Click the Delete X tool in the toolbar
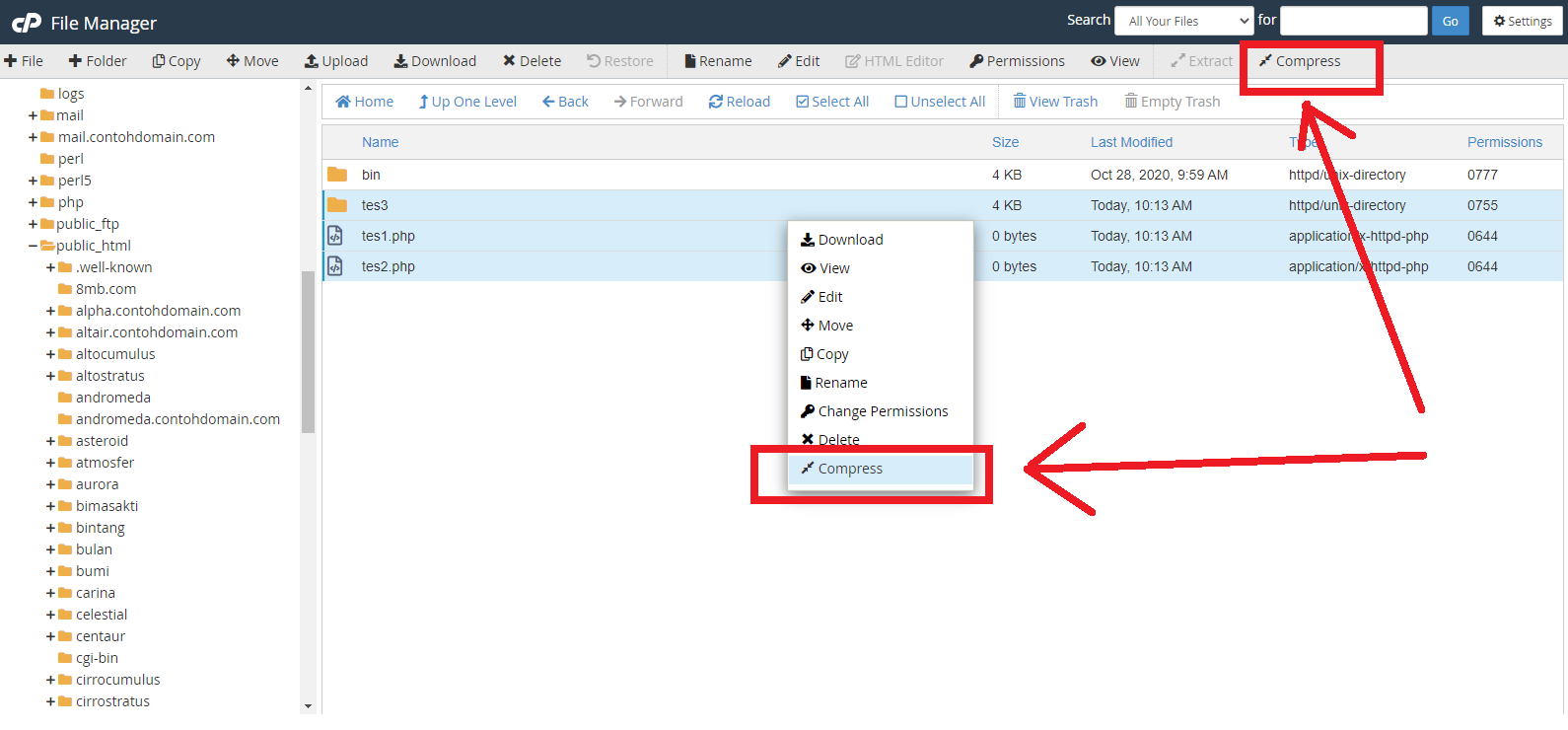Image resolution: width=1568 pixels, height=730 pixels. (510, 61)
